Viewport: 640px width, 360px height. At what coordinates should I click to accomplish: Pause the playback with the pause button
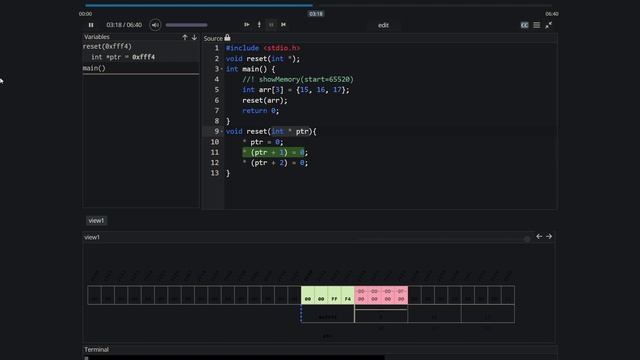point(91,25)
